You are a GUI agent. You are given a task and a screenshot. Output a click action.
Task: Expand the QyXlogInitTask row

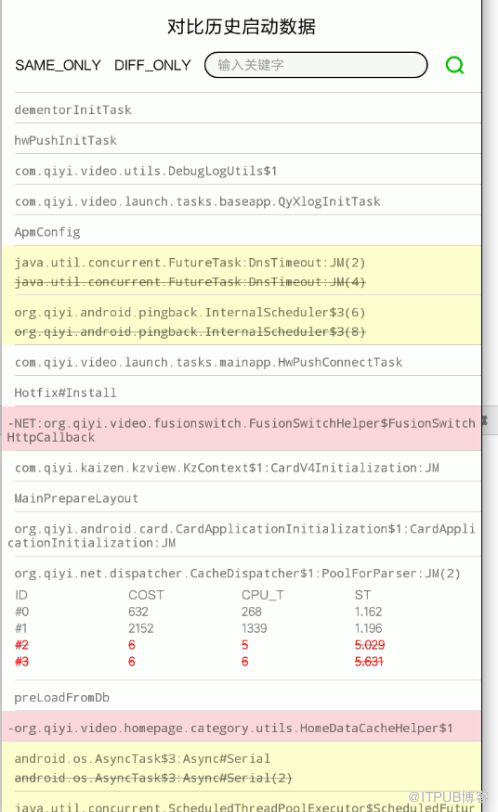241,201
